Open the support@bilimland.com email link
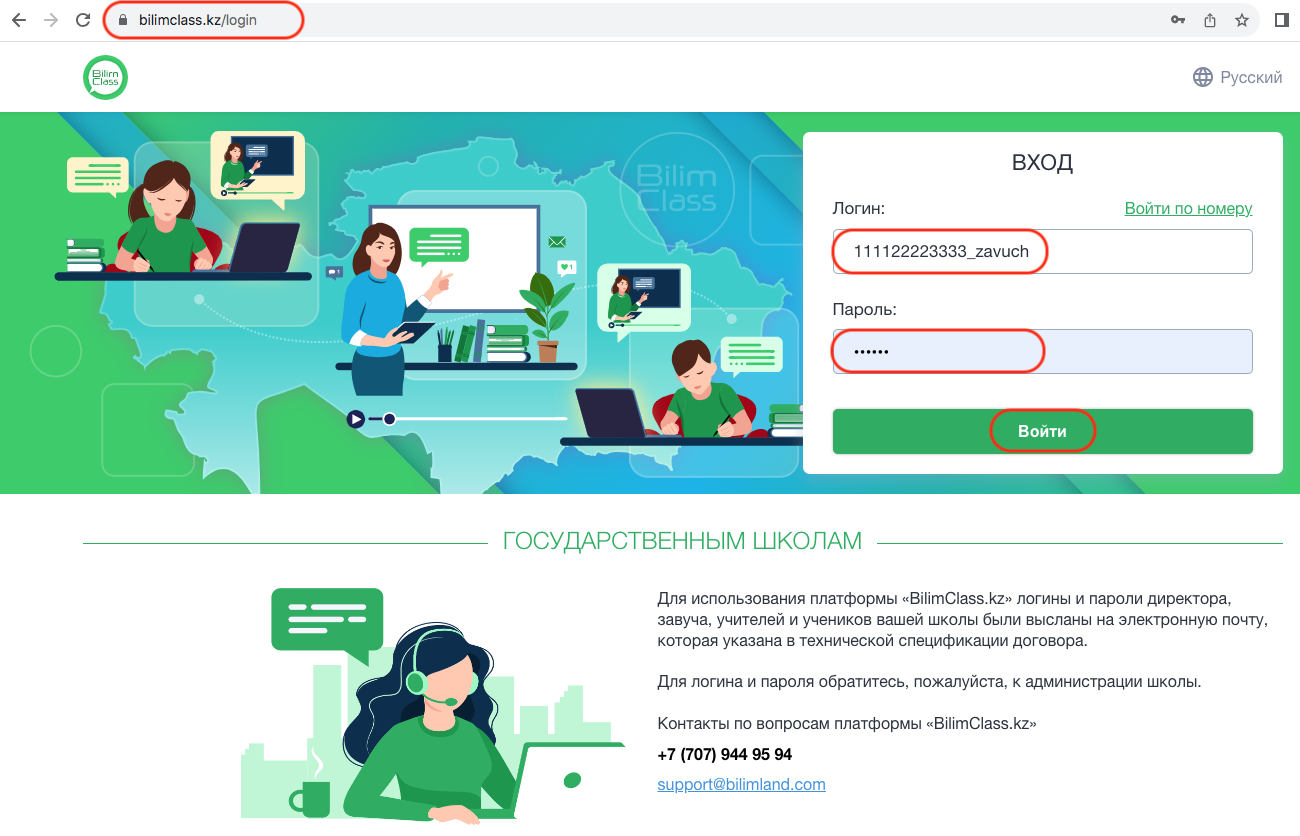1300x836 pixels. click(741, 784)
